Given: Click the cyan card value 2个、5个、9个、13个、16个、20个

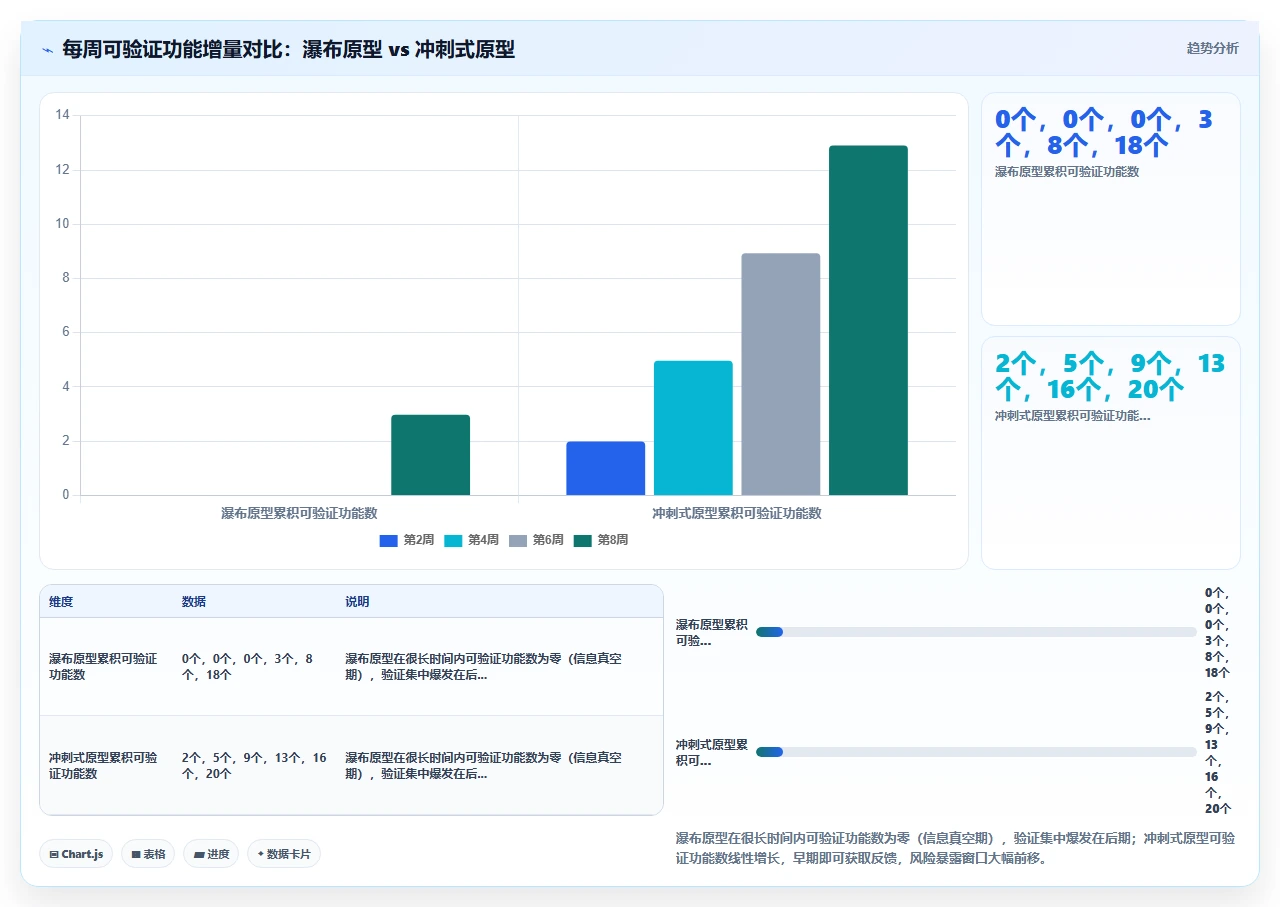Looking at the screenshot, I should click(1109, 376).
